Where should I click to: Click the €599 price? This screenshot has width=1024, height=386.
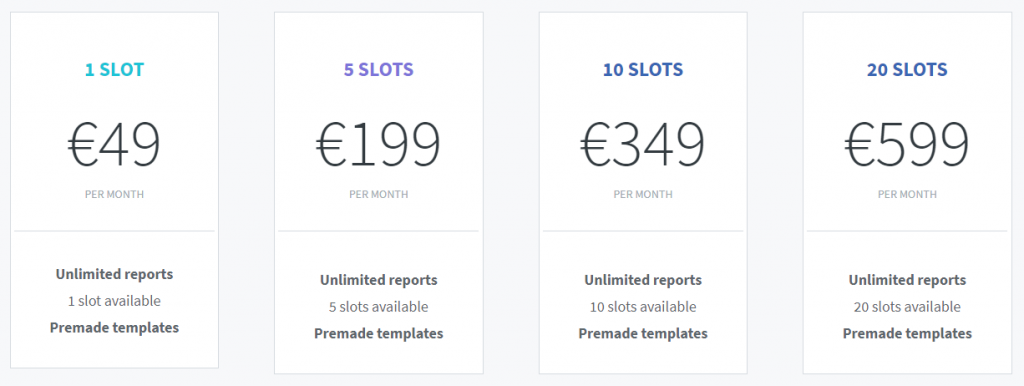pyautogui.click(x=907, y=145)
